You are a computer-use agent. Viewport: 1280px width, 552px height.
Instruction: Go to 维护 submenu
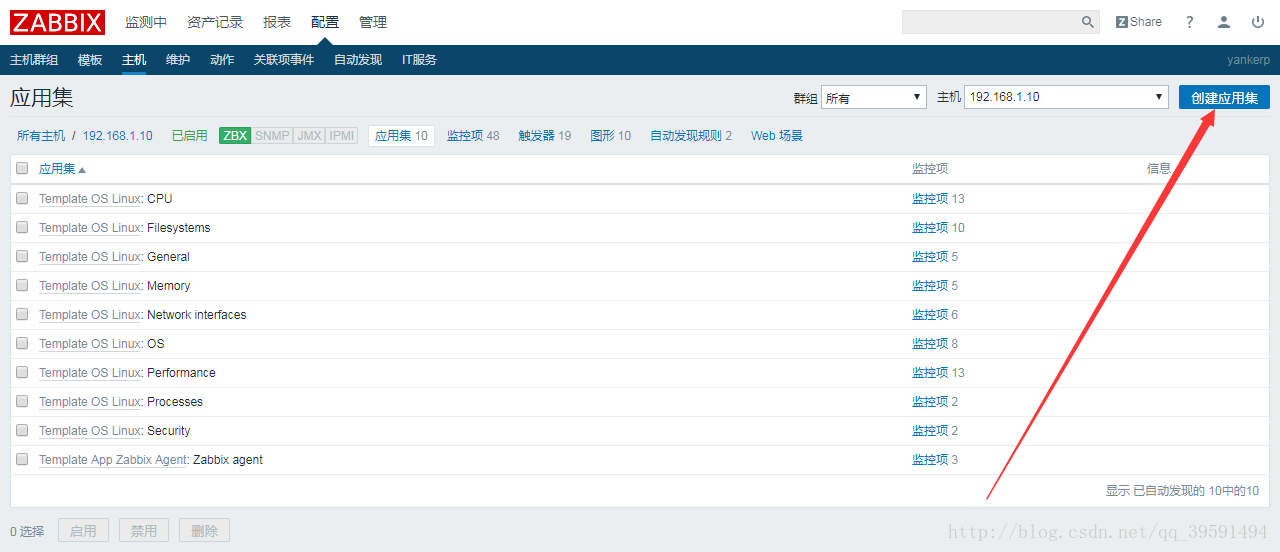point(178,60)
